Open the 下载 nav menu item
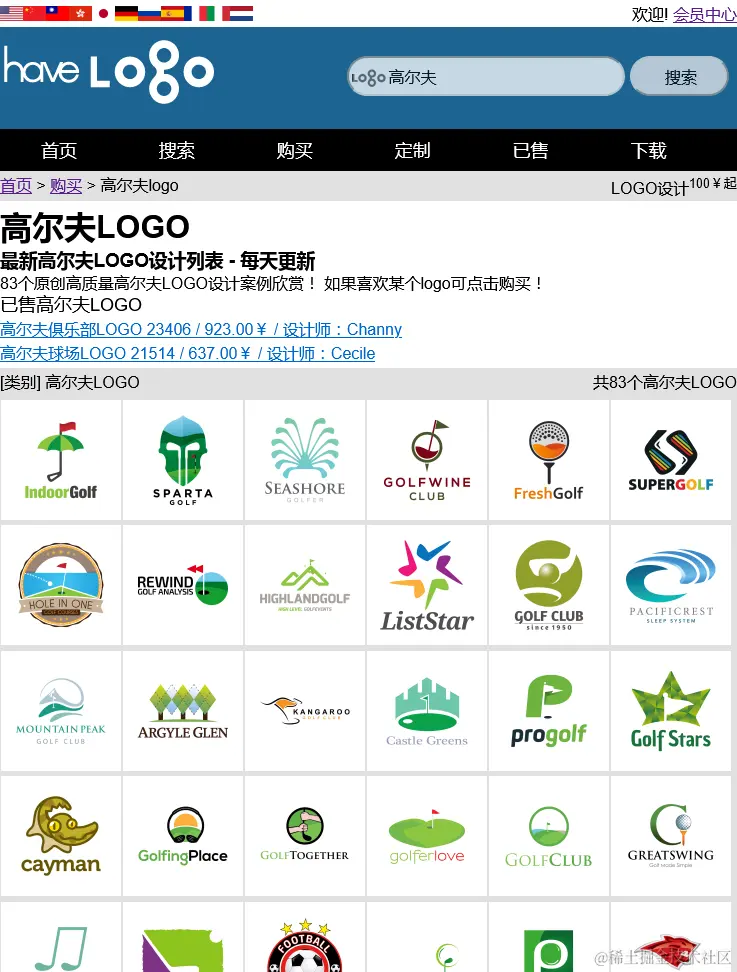Viewport: 737px width, 972px height. coord(648,150)
